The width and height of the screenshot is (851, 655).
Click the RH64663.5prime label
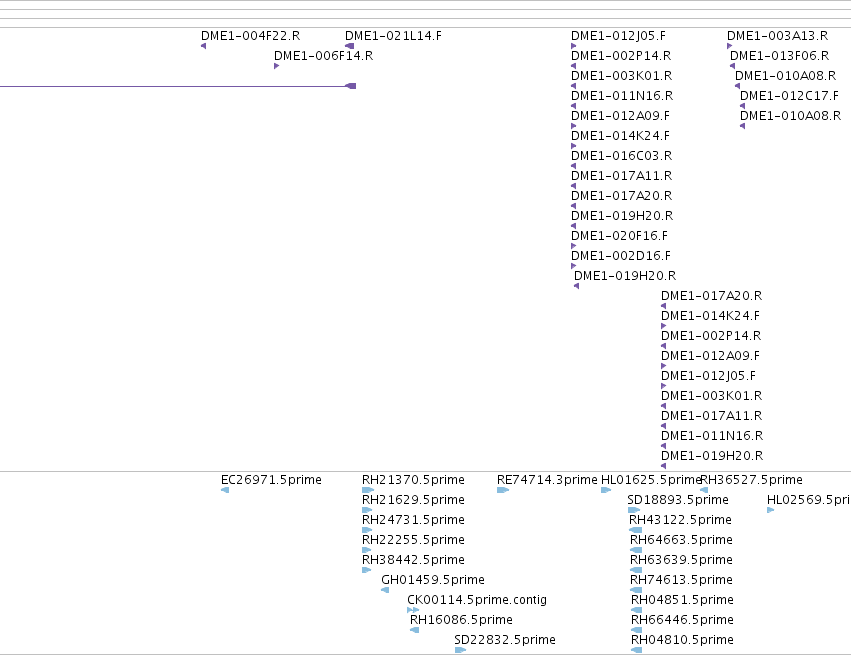pos(681,540)
